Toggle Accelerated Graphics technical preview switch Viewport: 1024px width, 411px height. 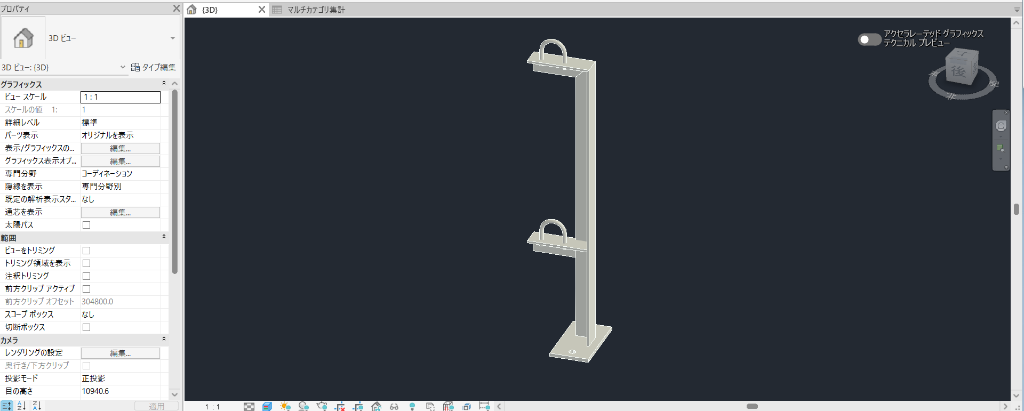(x=869, y=39)
